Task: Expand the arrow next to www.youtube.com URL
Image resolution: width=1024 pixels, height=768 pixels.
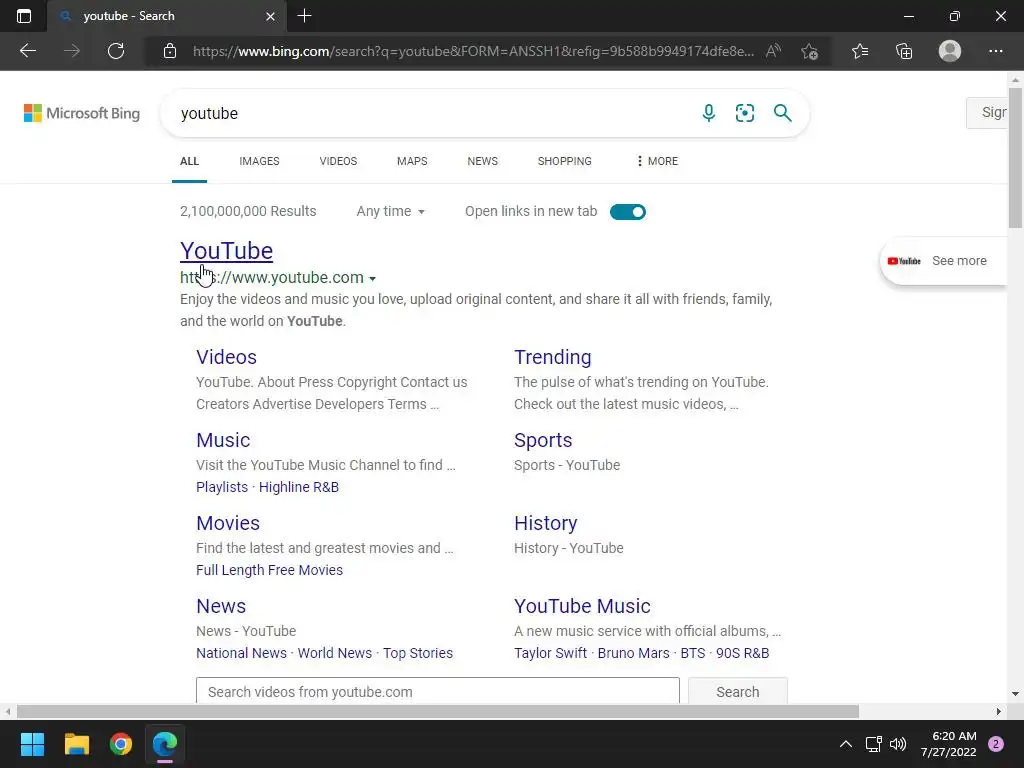Action: 372,279
